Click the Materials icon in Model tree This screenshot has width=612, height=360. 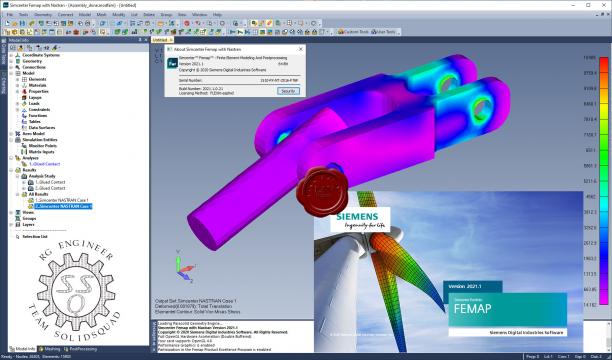click(24, 85)
